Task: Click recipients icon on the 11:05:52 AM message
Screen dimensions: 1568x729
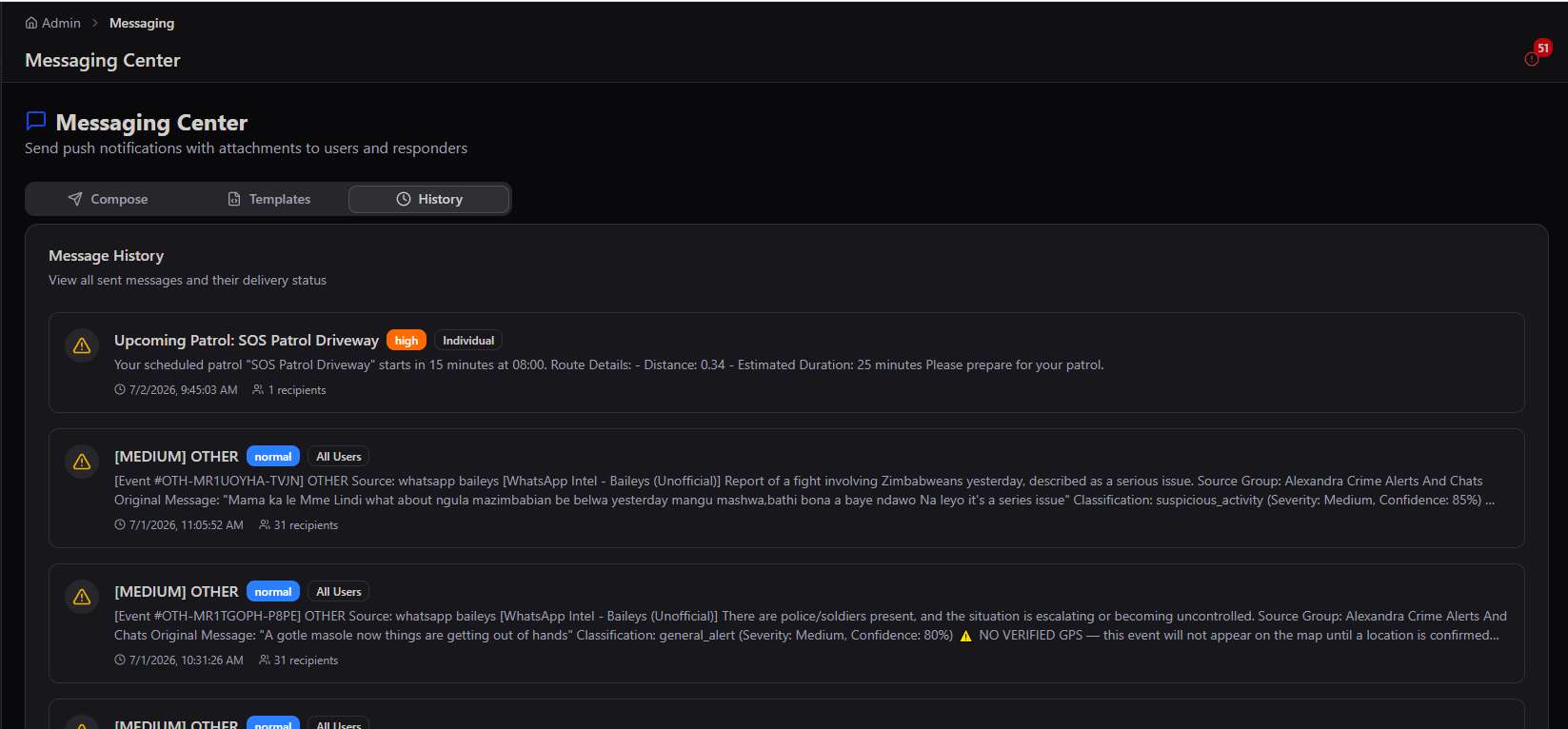Action: pos(265,525)
